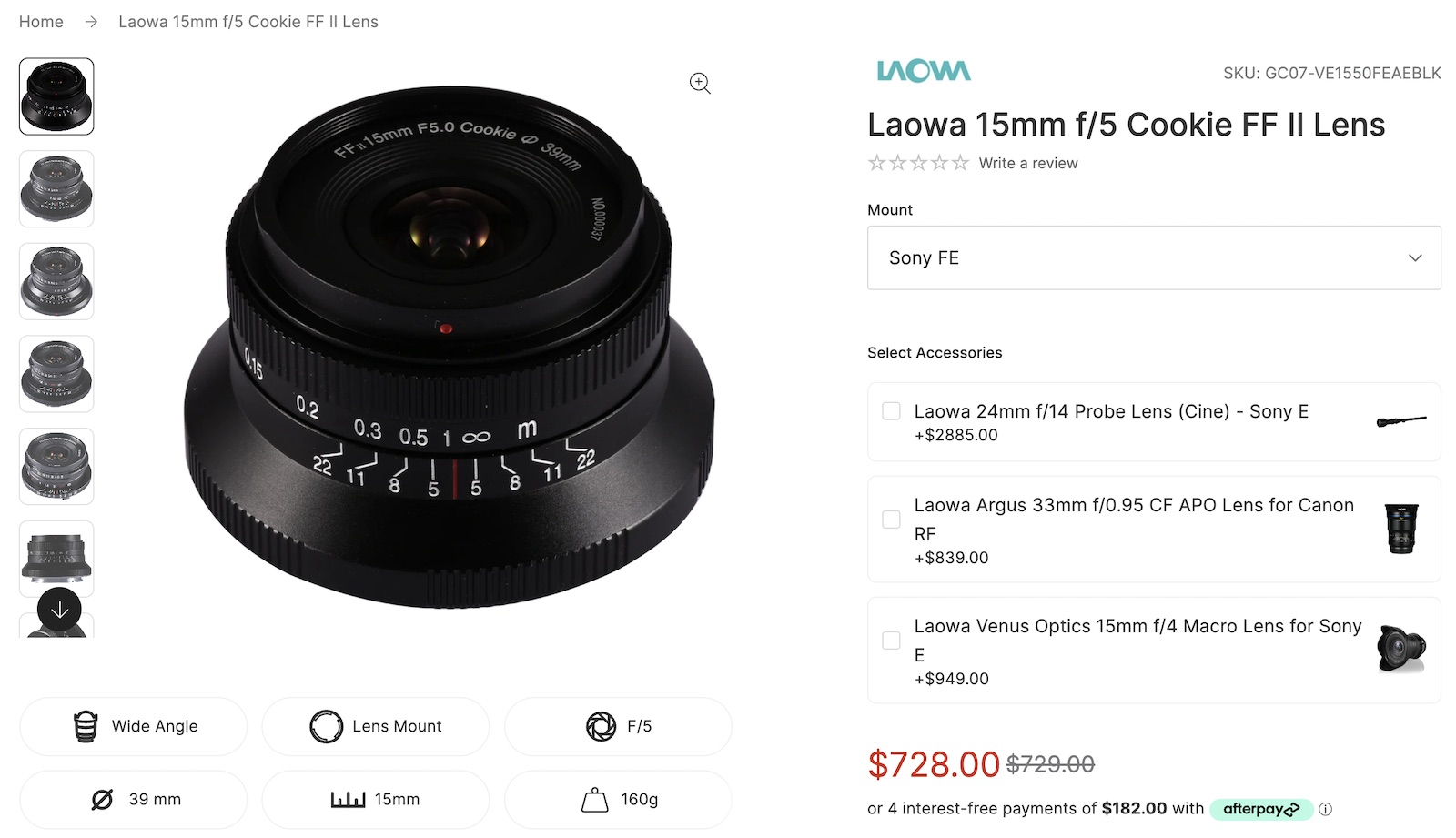
Task: Check the Laowa Venus Optics 15mm Macro accessory
Action: [x=892, y=641]
